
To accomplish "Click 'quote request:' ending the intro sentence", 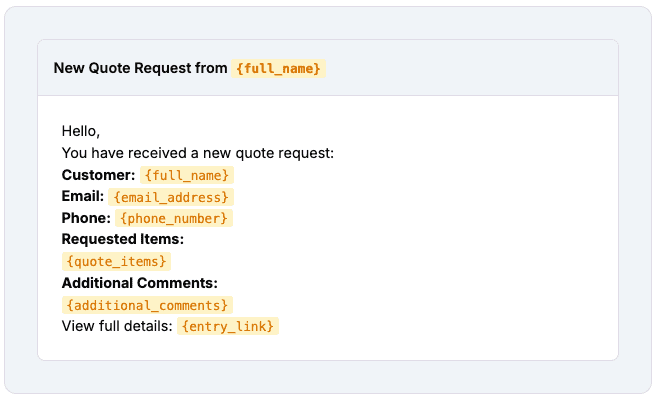I will coord(285,153).
